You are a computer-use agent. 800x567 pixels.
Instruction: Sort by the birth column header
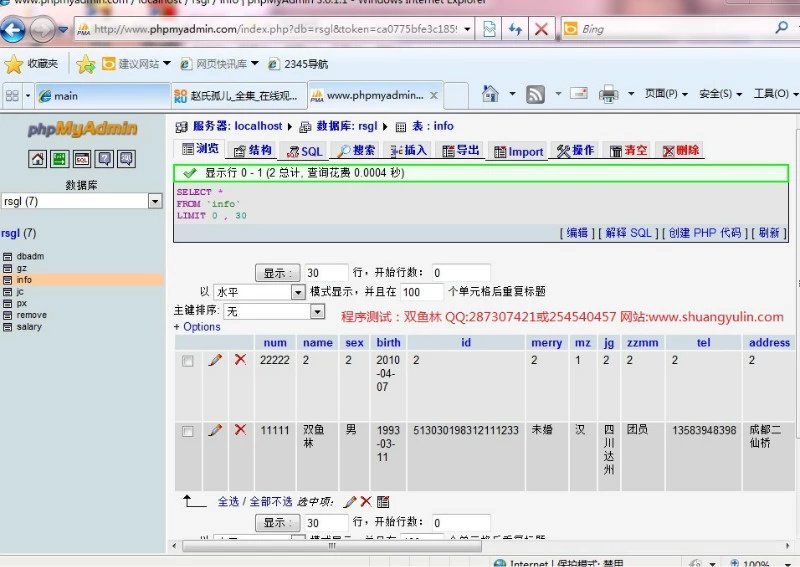tap(388, 342)
